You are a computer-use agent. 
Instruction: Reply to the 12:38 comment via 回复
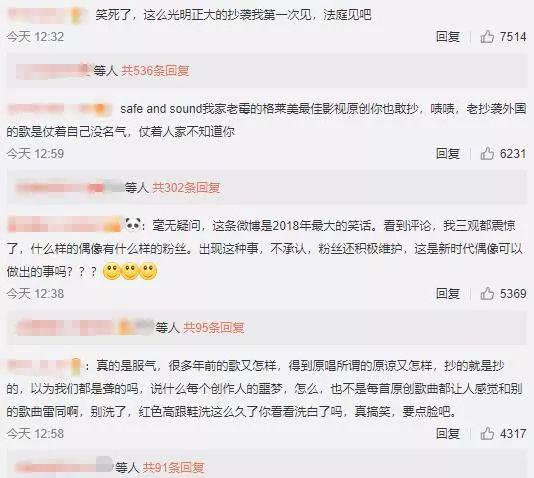448,293
